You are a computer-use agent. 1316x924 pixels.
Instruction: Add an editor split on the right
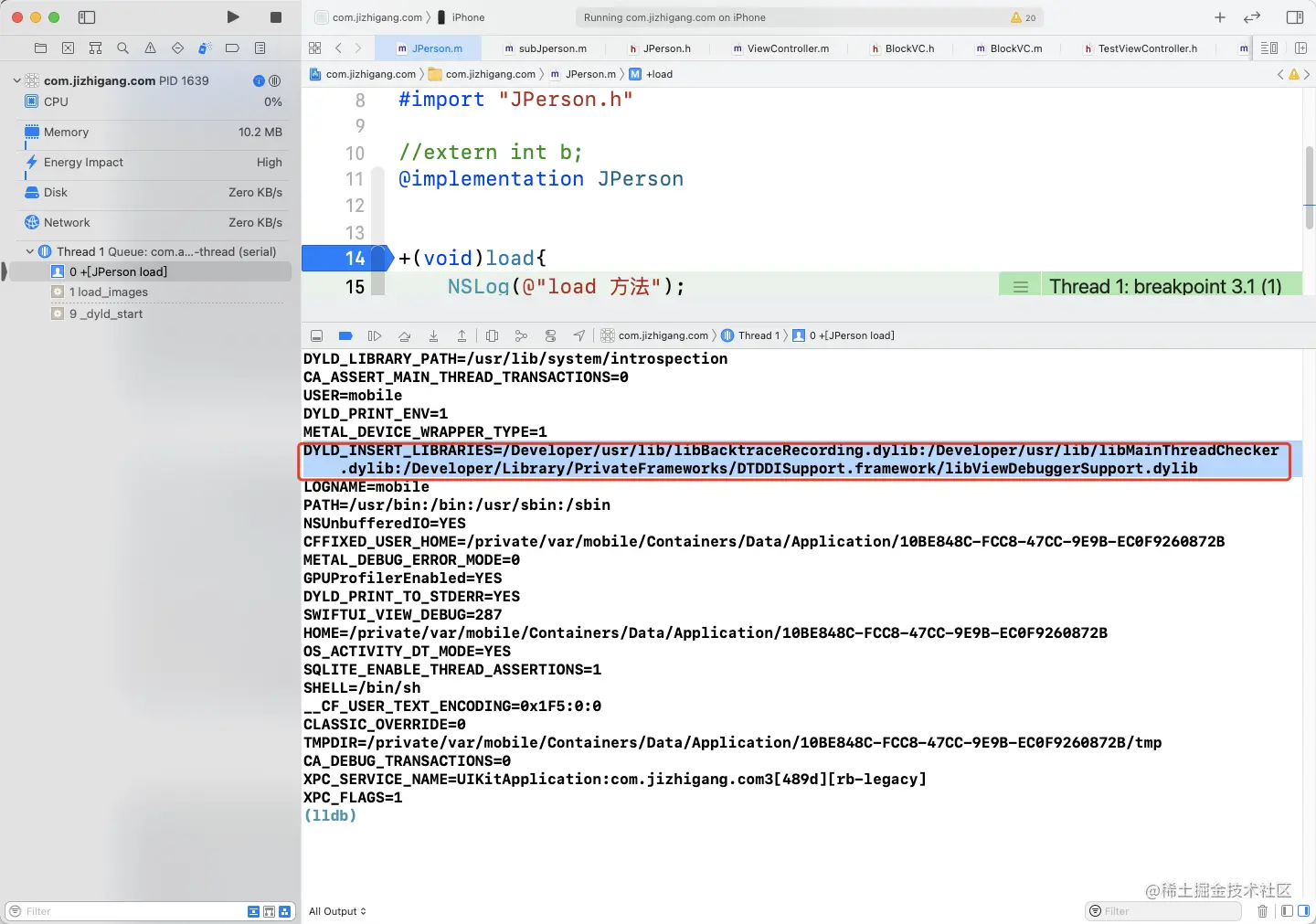tap(1300, 48)
